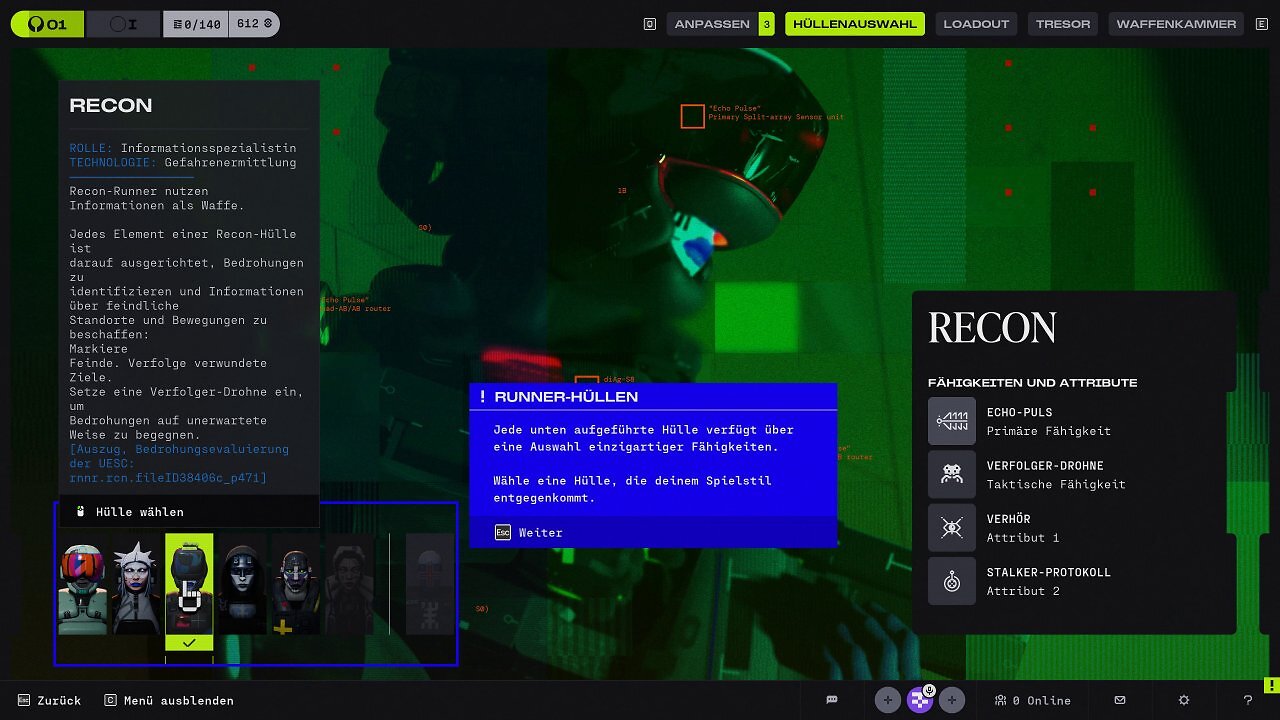This screenshot has height=720, width=1280.
Task: Select the dimmed sixth runner shell
Action: click(349, 584)
